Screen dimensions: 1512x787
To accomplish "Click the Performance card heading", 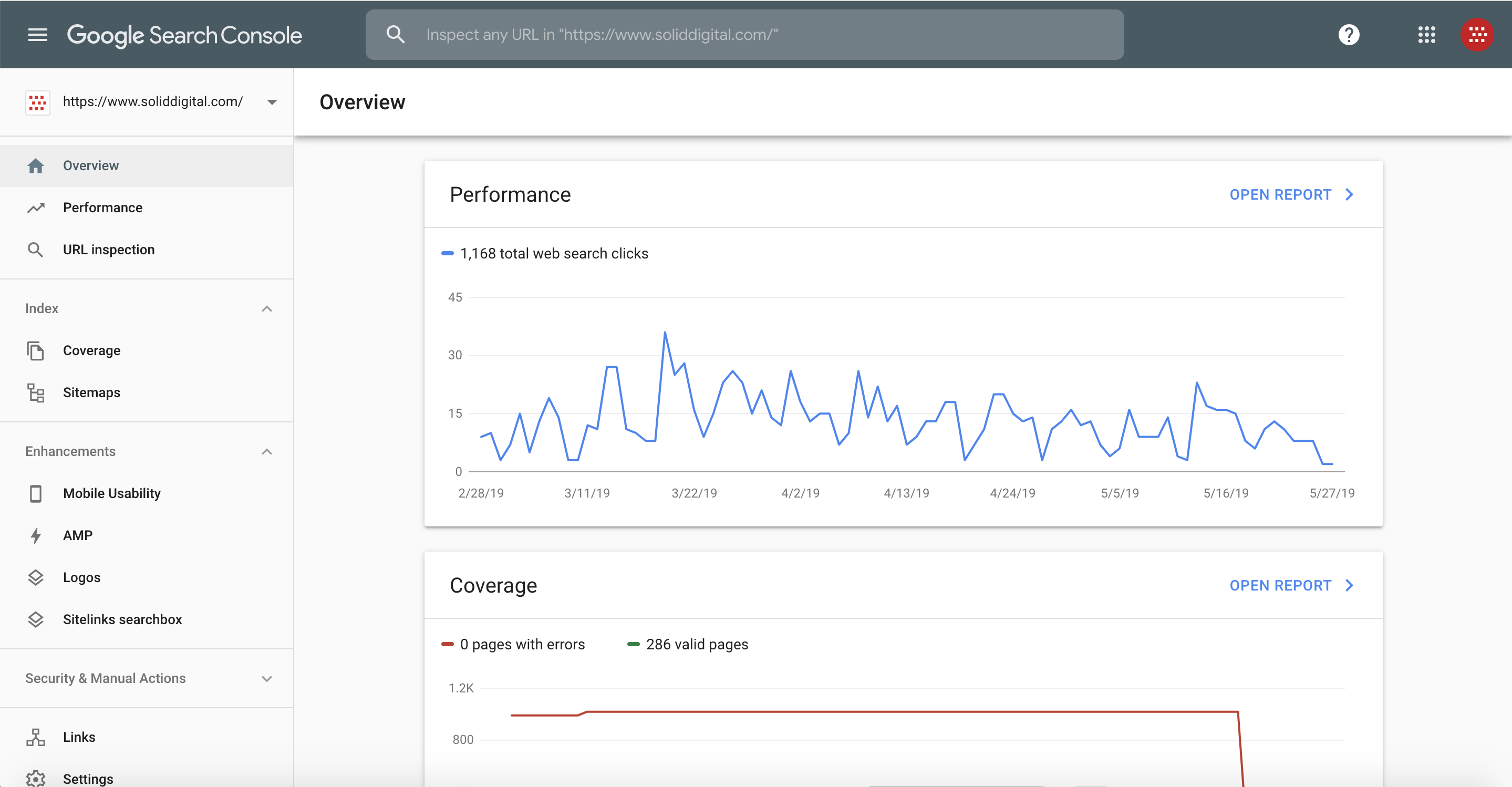I will click(510, 194).
